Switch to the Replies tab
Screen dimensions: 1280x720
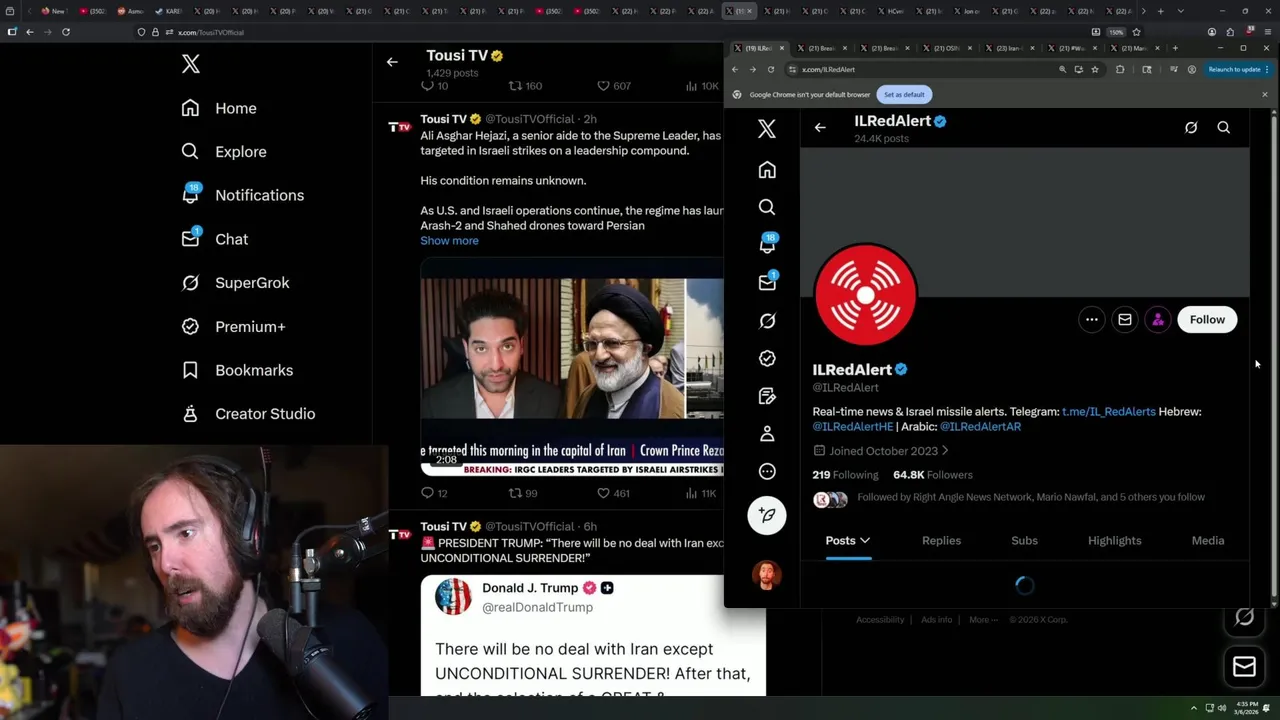941,541
